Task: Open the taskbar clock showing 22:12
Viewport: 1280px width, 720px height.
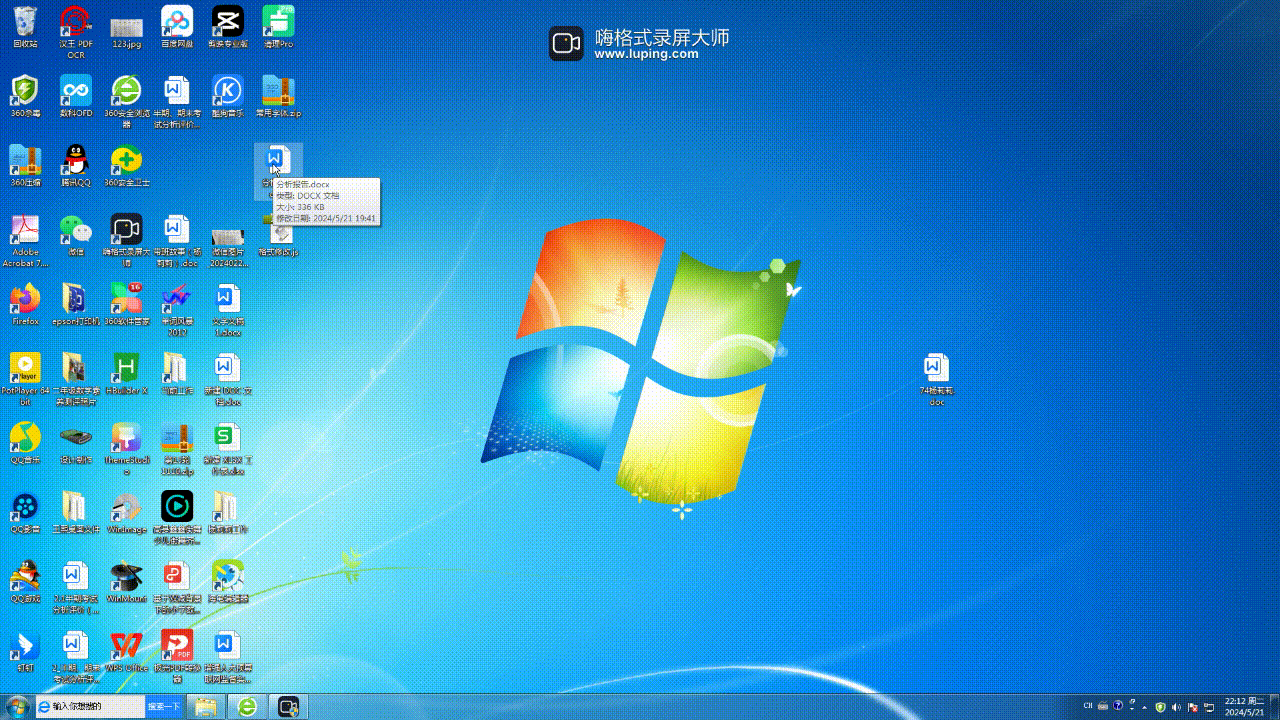Action: 1245,706
